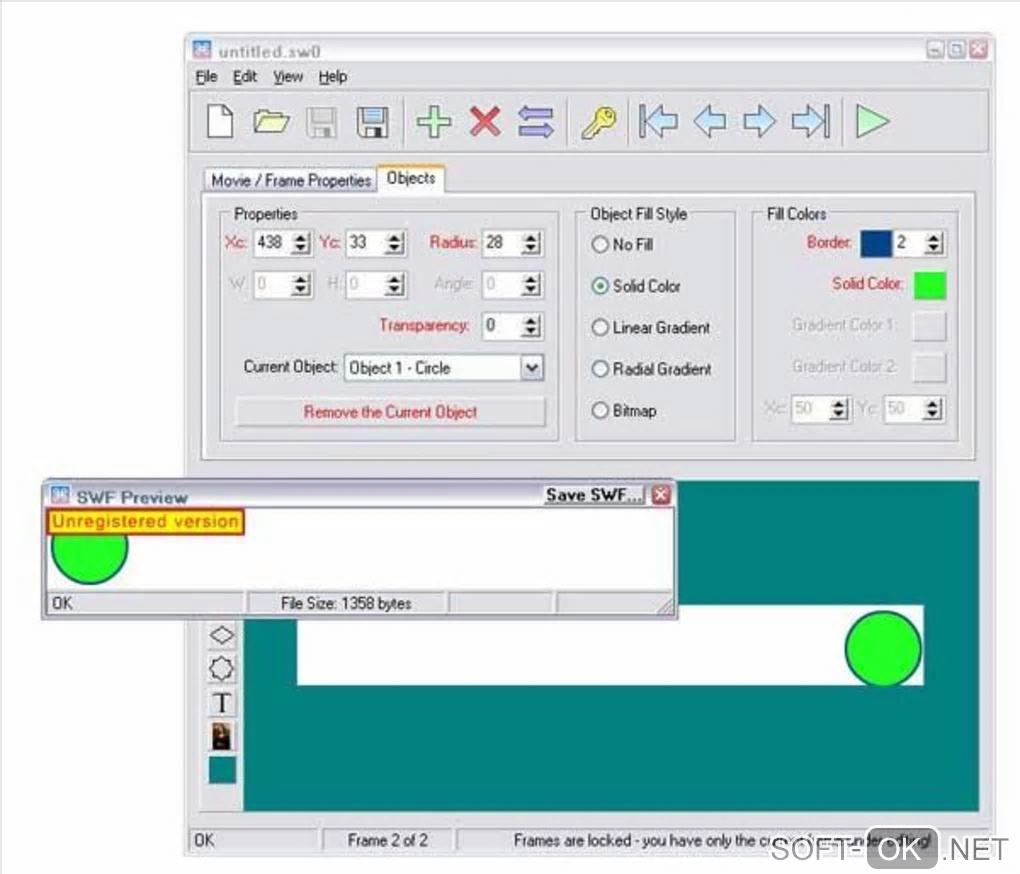Viewport: 1020px width, 874px height.
Task: Jump to first frame arrow icon
Action: pos(658,121)
